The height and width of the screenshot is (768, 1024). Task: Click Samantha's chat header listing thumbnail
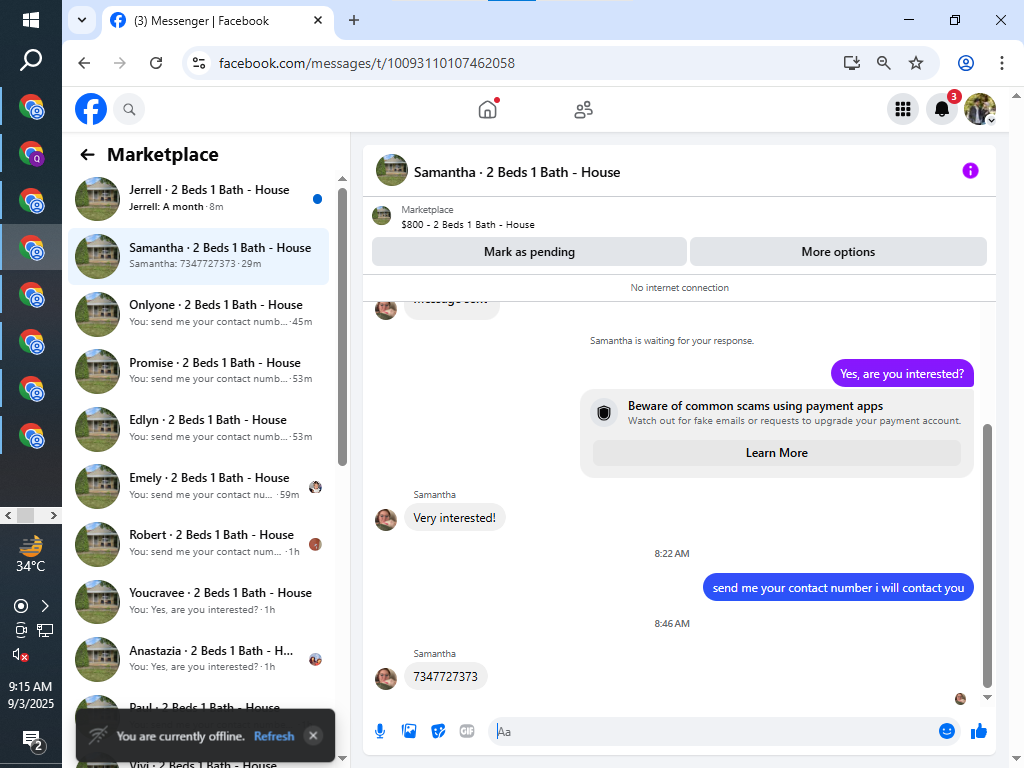point(392,170)
